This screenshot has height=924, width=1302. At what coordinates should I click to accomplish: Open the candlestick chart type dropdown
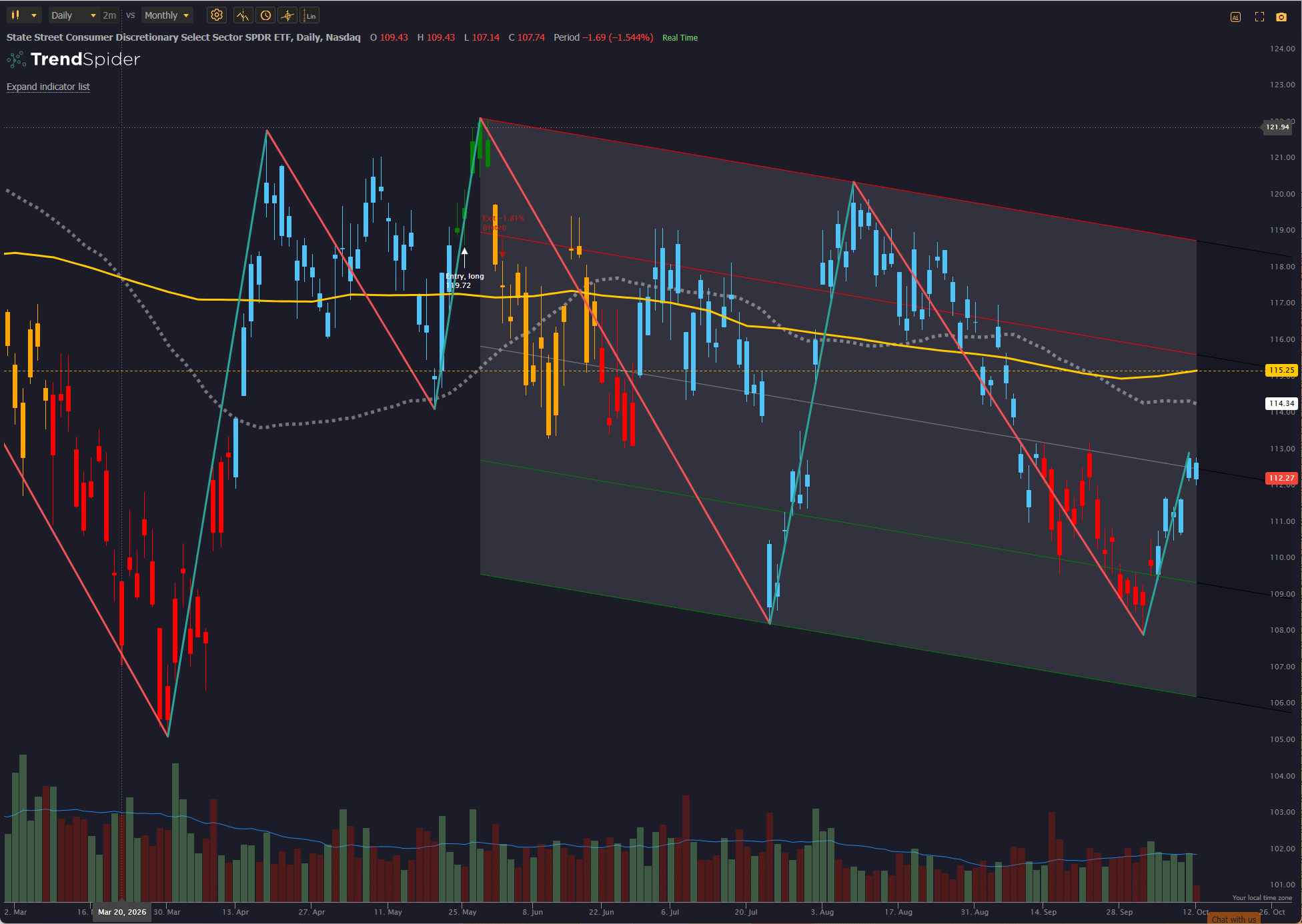tap(24, 15)
